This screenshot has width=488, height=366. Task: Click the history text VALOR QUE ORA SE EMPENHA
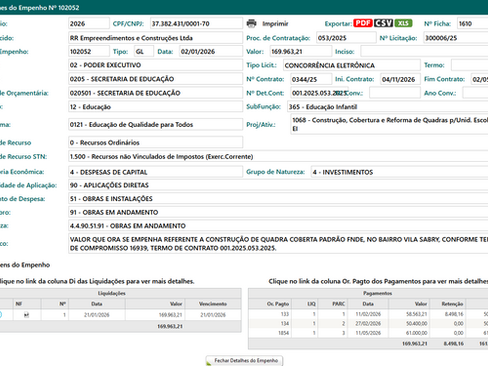pos(278,244)
